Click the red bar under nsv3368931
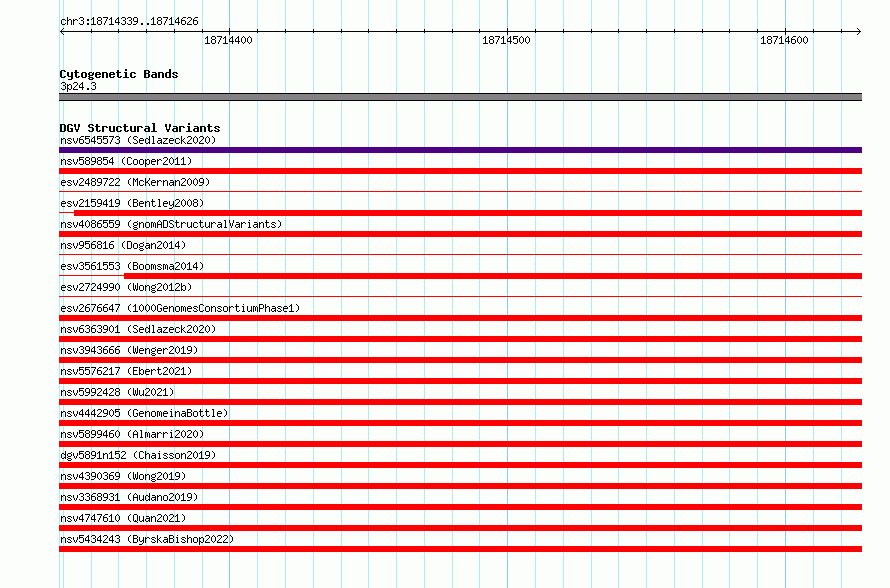 (460, 507)
